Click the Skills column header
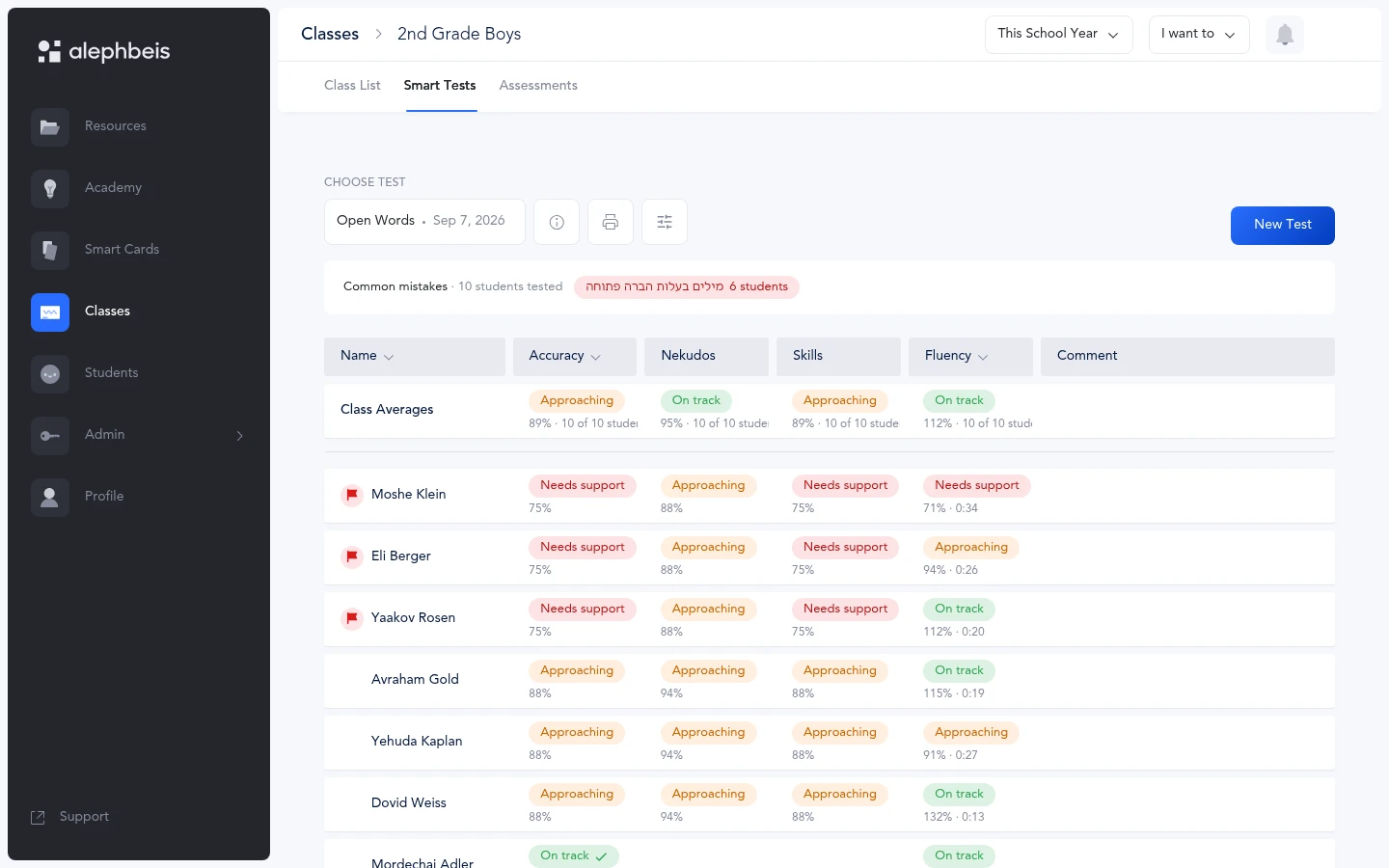Image resolution: width=1389 pixels, height=868 pixels. tap(838, 356)
